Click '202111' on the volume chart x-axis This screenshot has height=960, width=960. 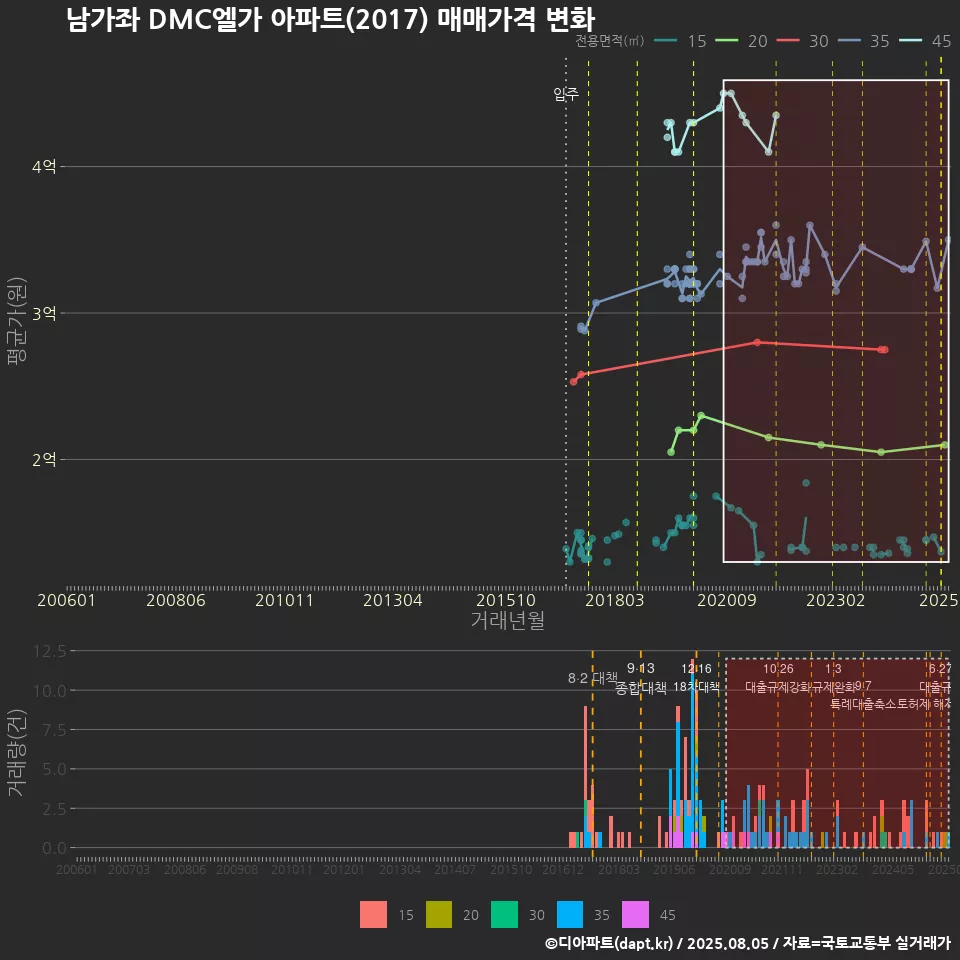pos(782,869)
